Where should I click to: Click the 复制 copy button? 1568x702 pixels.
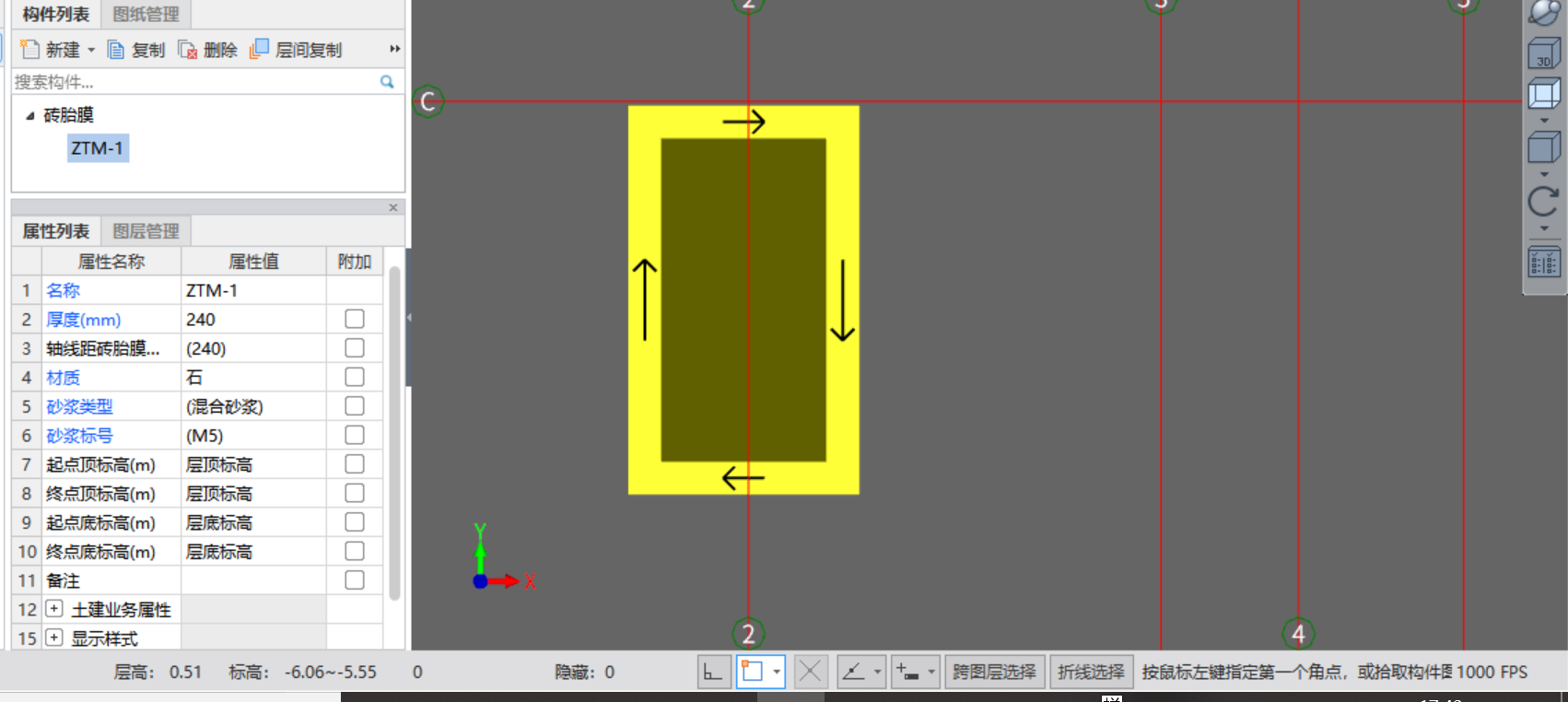[x=135, y=50]
